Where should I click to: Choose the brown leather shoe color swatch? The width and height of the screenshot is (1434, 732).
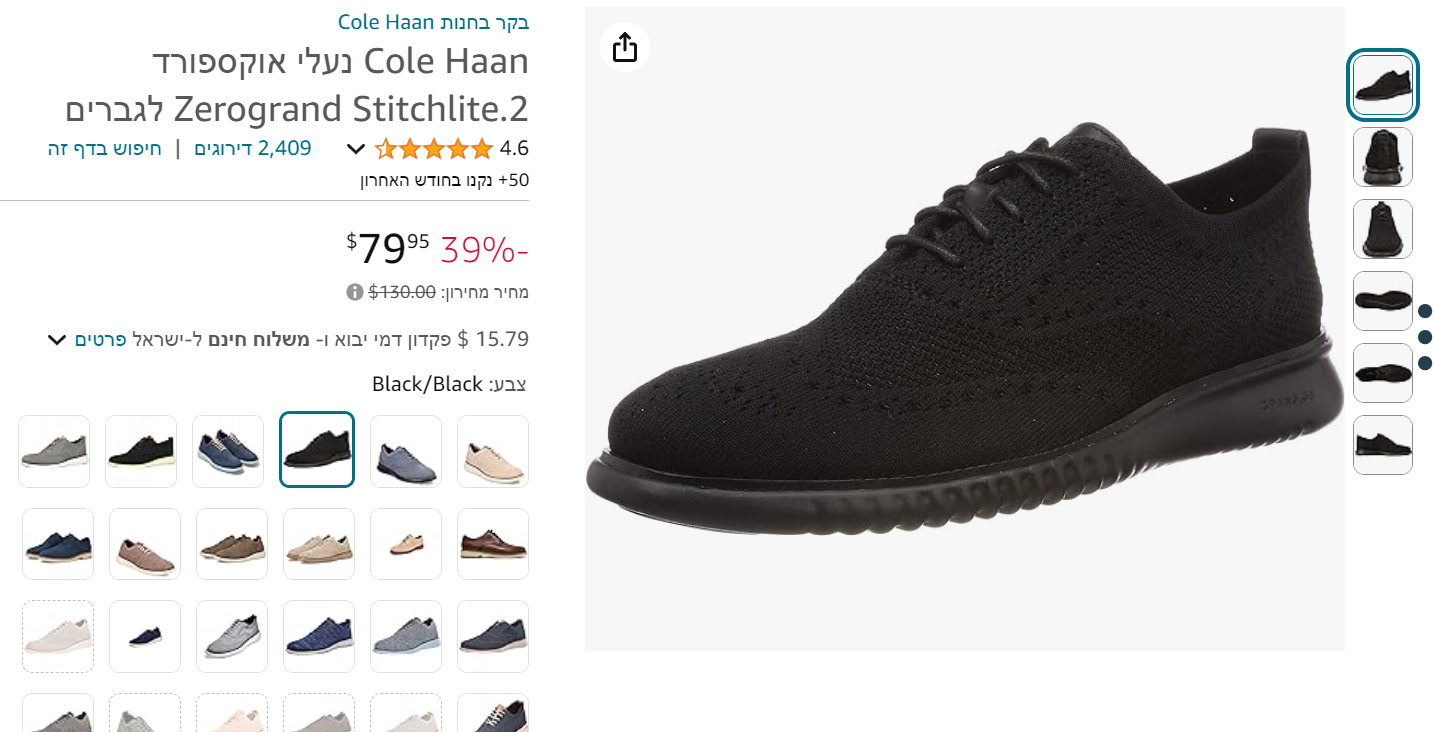tap(493, 544)
